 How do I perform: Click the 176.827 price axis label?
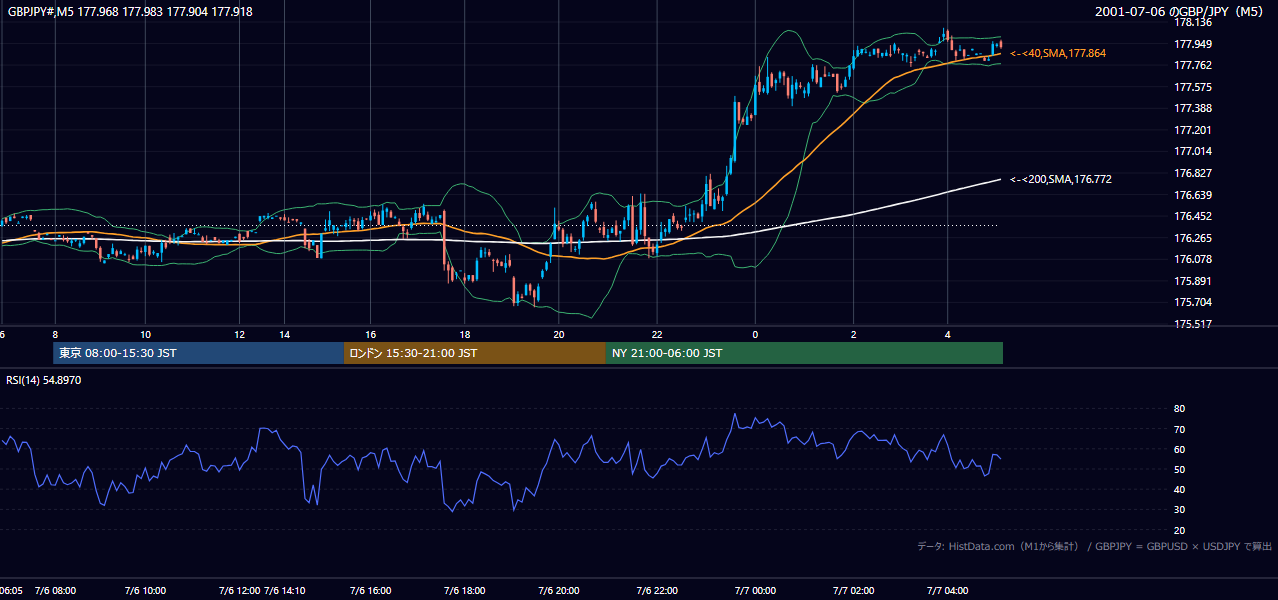1193,173
